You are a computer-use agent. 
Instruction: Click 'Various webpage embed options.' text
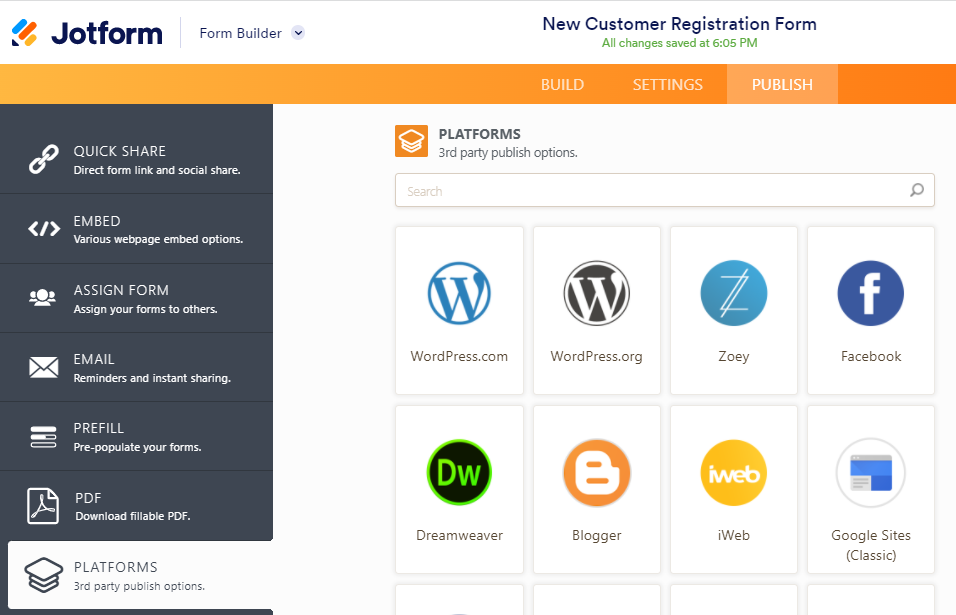coord(159,240)
